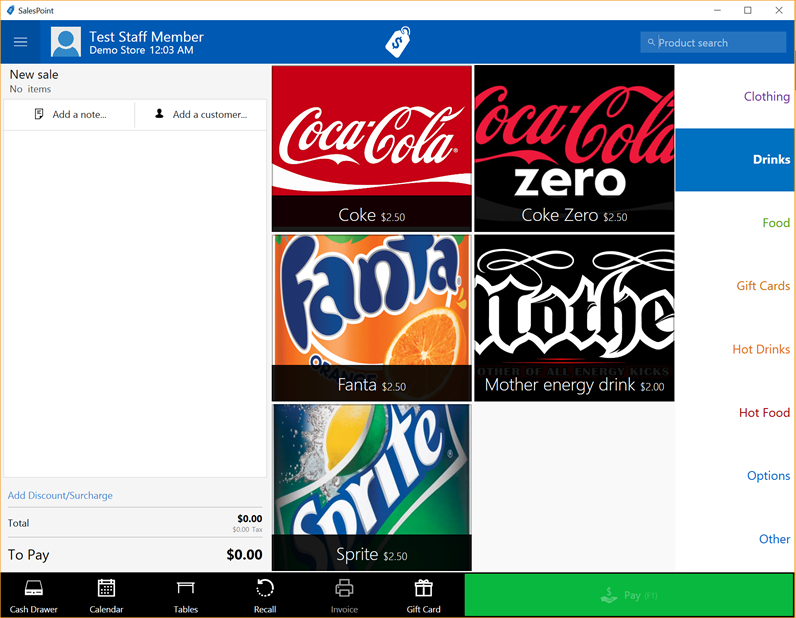Open the Gift Card option
The image size is (796, 618).
(x=423, y=595)
